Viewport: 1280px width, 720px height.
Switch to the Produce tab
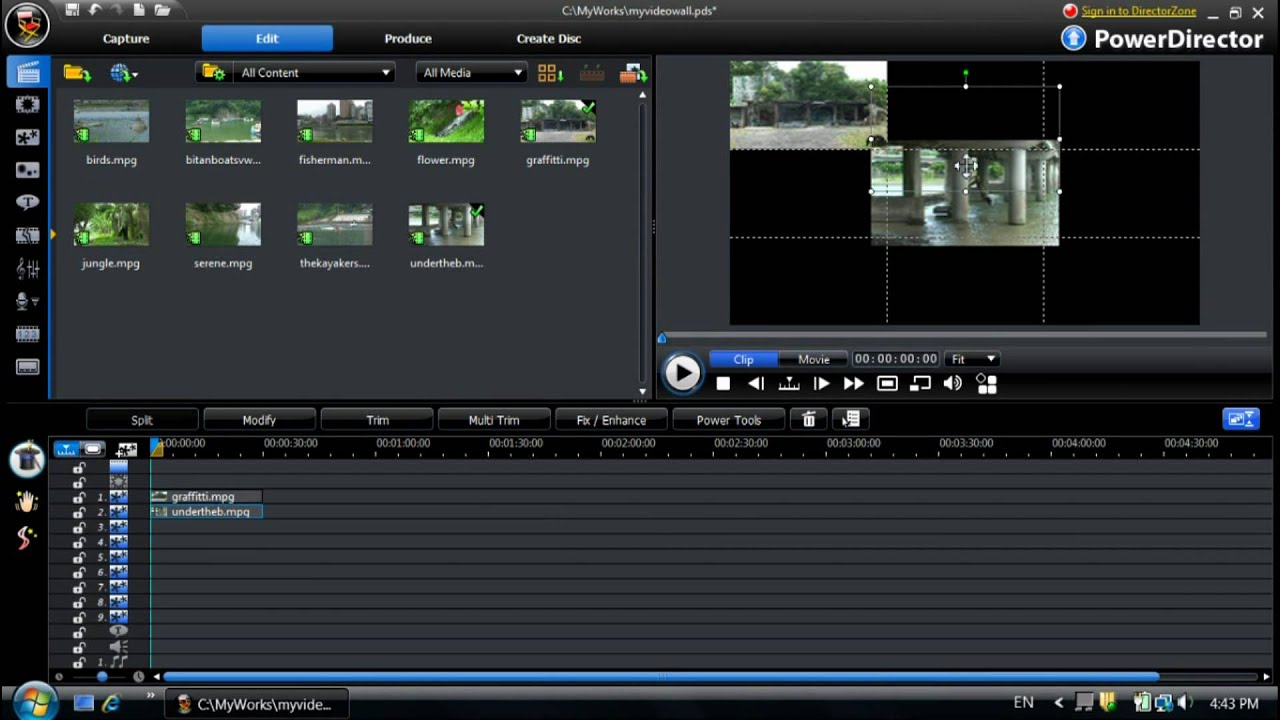pos(408,39)
